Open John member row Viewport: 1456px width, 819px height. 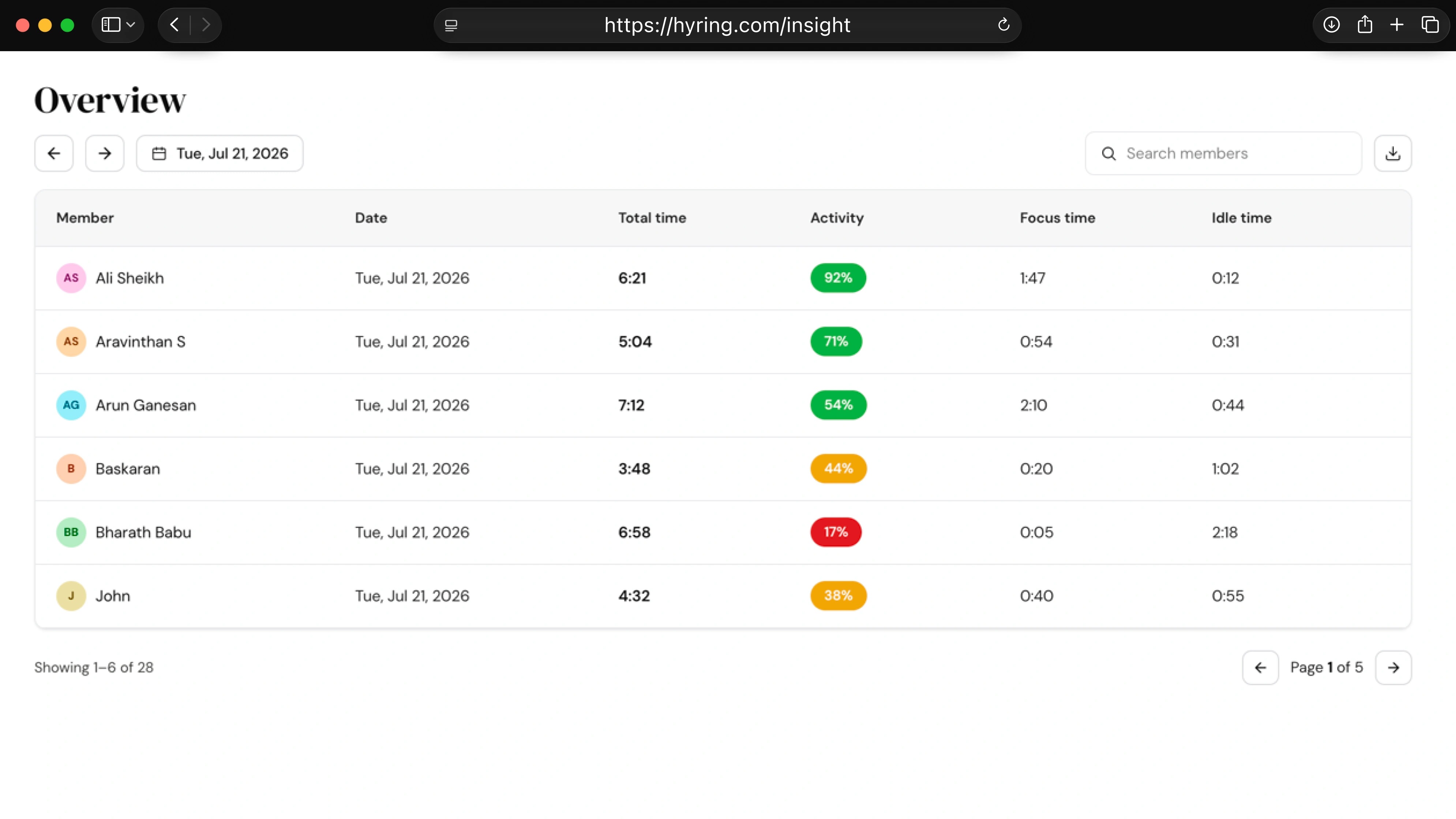tap(723, 596)
